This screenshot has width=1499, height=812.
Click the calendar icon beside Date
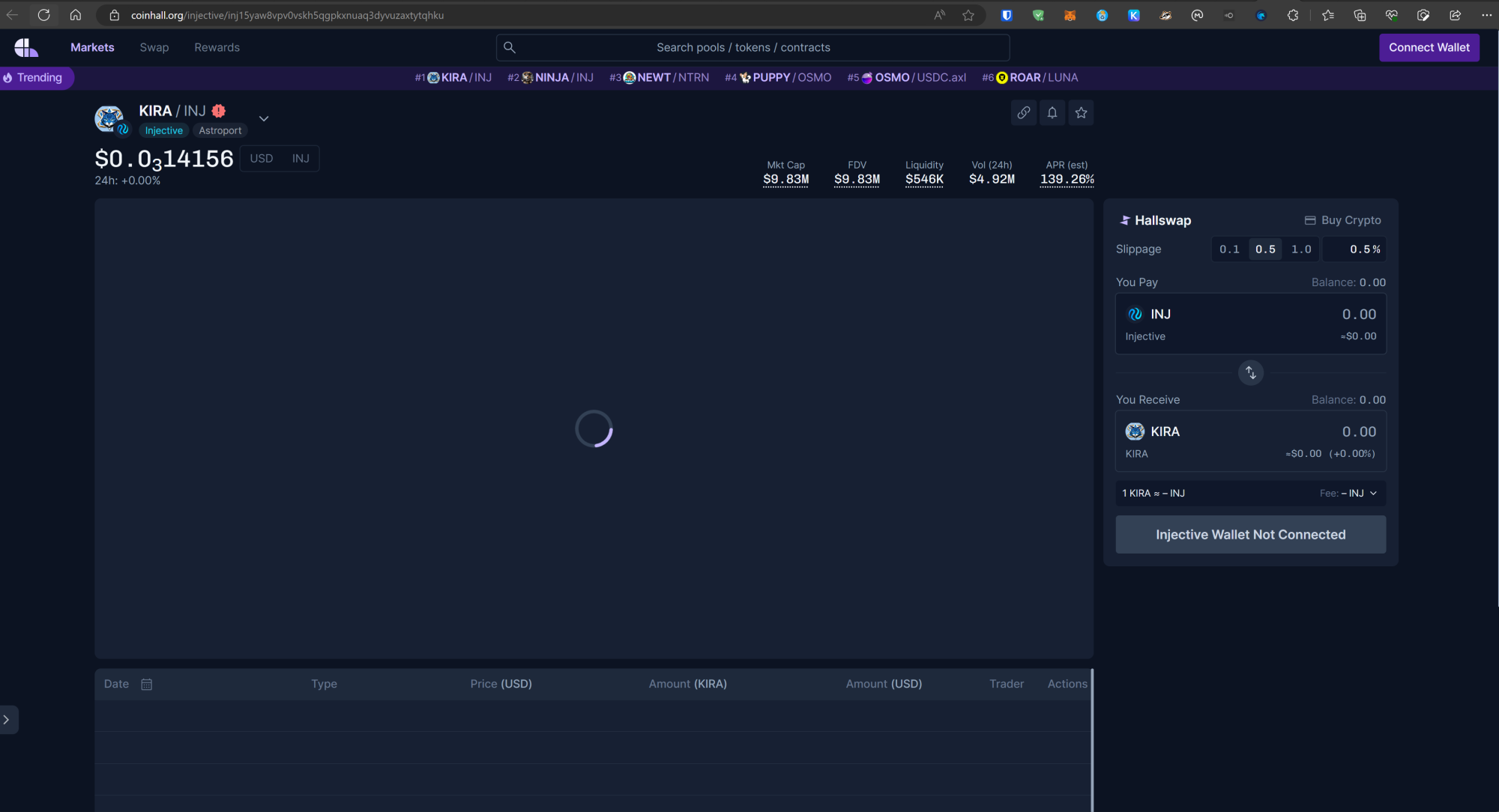click(147, 684)
